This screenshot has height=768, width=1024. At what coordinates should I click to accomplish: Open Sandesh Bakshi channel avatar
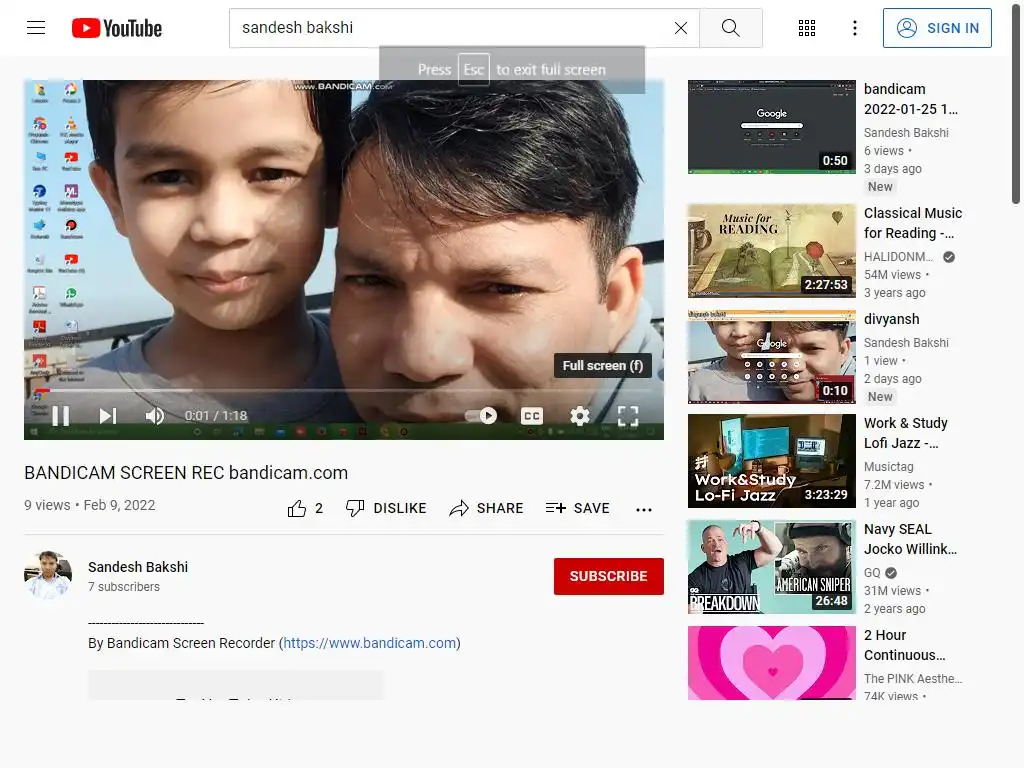48,575
